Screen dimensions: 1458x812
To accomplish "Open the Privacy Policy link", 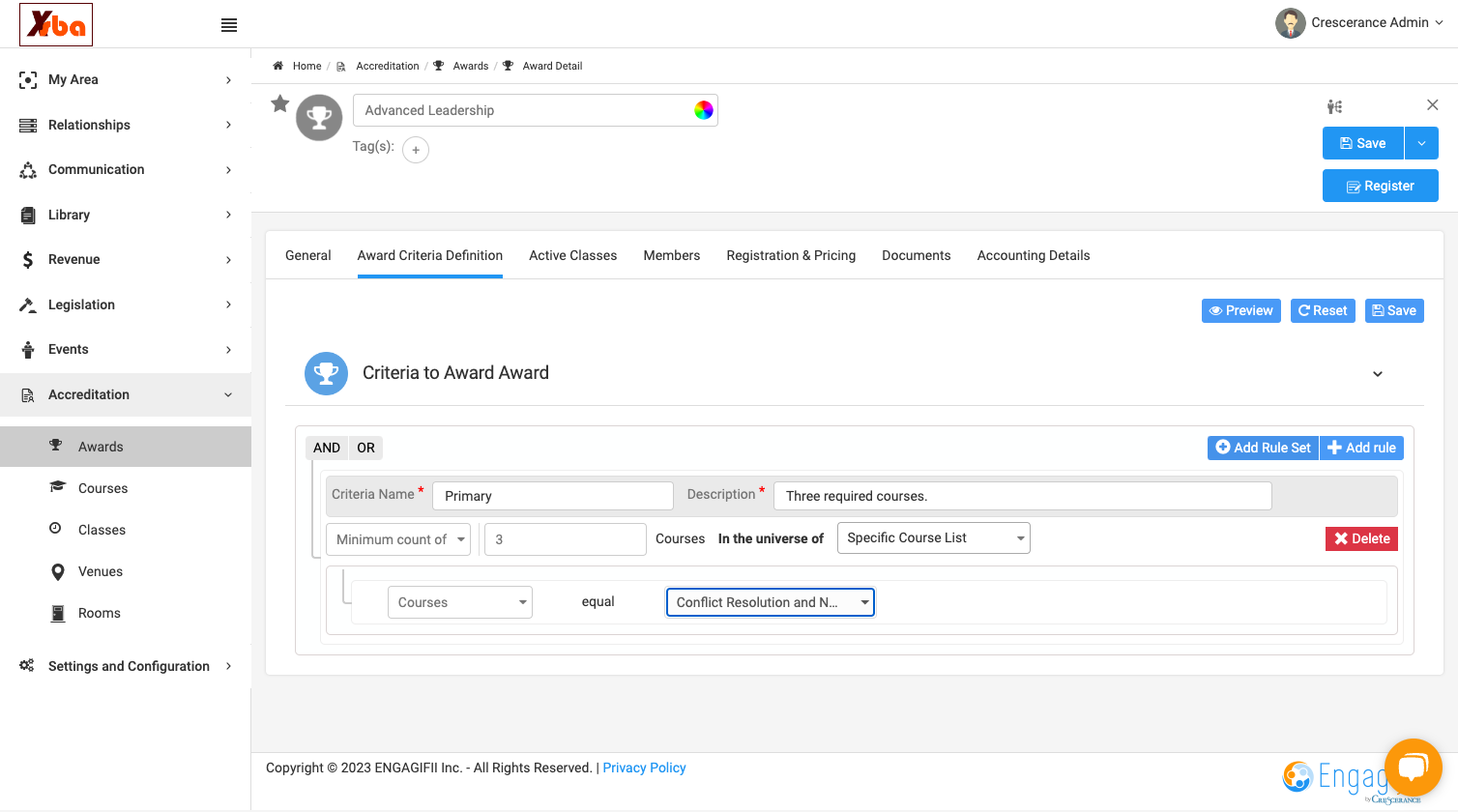I will [644, 768].
